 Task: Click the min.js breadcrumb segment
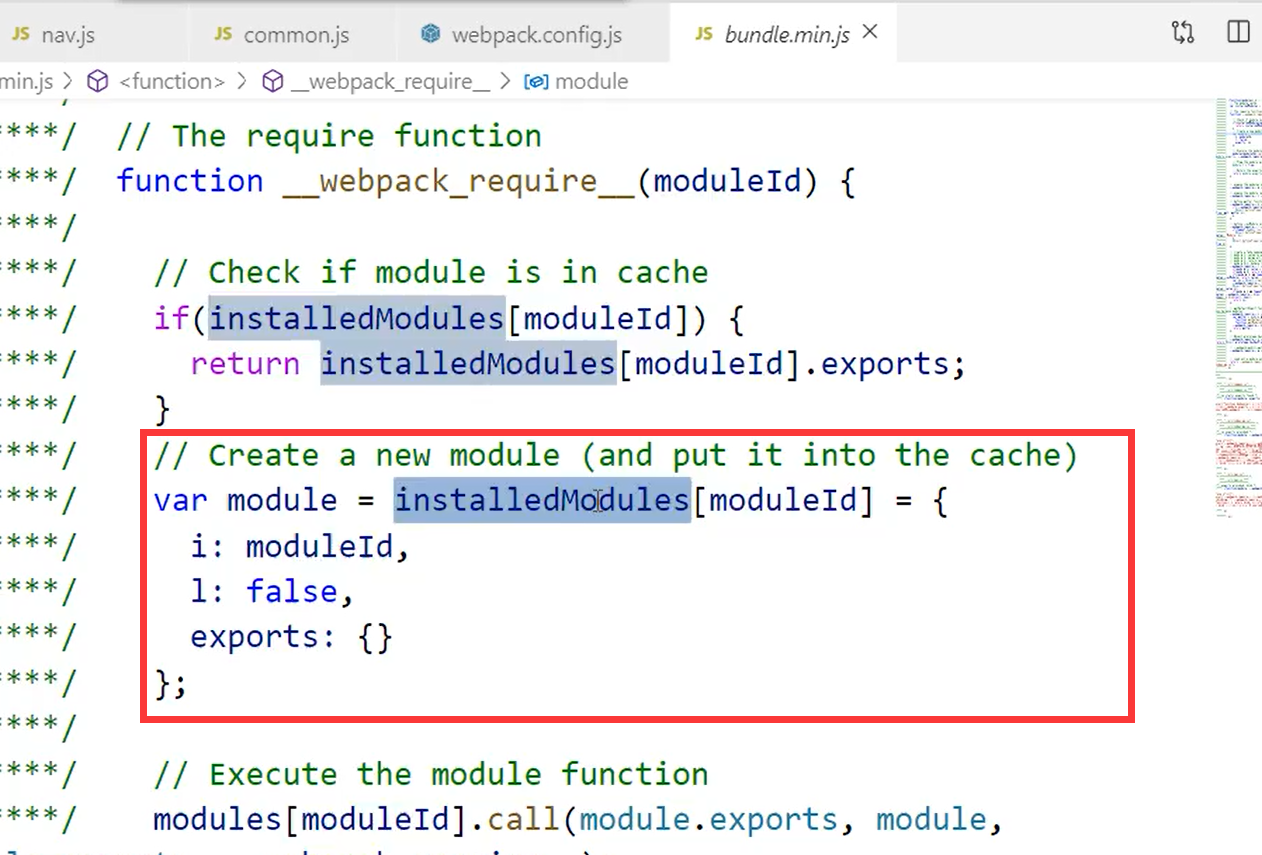click(x=27, y=82)
